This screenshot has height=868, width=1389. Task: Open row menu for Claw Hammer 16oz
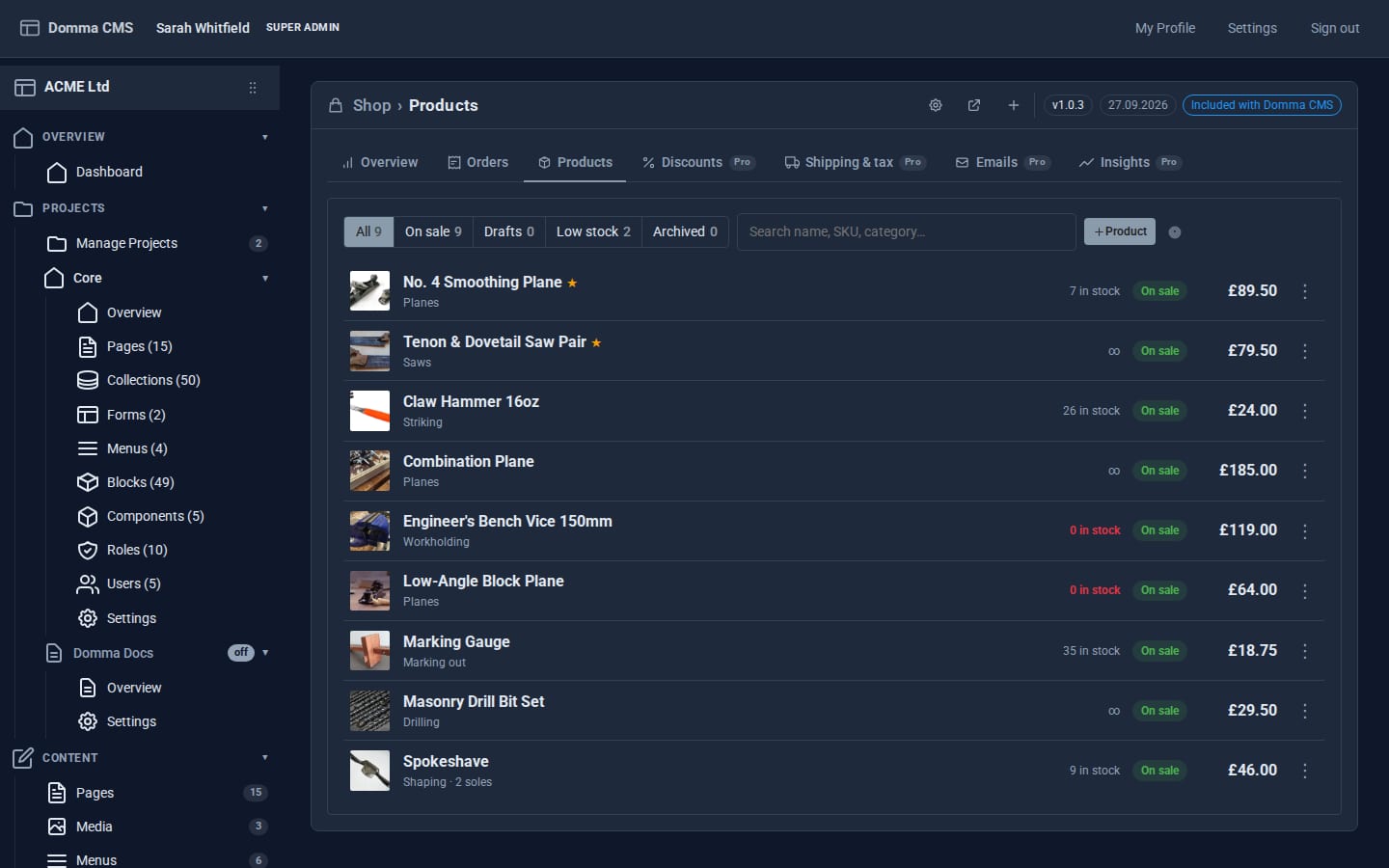[1305, 411]
